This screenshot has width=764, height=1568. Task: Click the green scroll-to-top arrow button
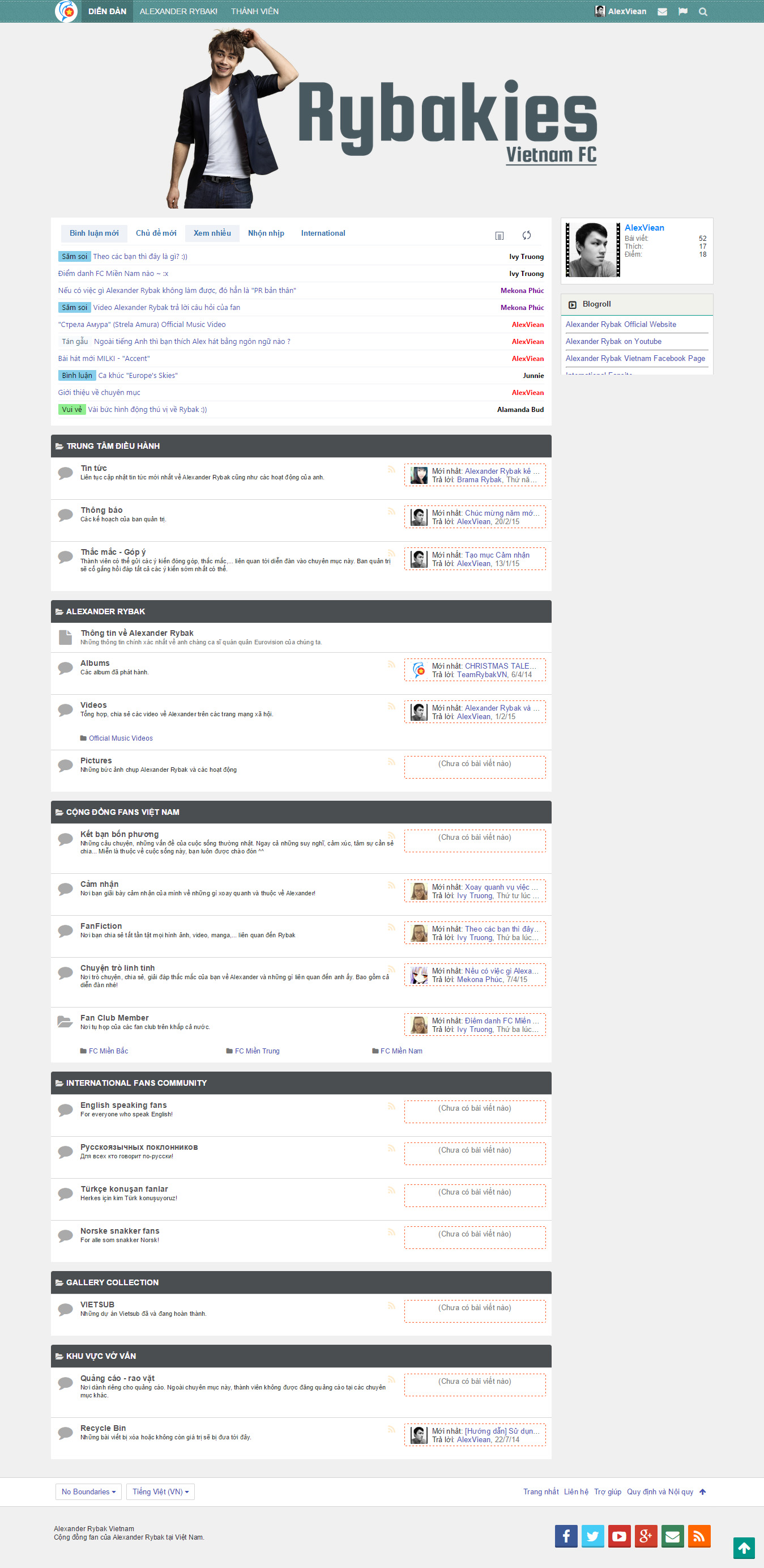point(744,1548)
